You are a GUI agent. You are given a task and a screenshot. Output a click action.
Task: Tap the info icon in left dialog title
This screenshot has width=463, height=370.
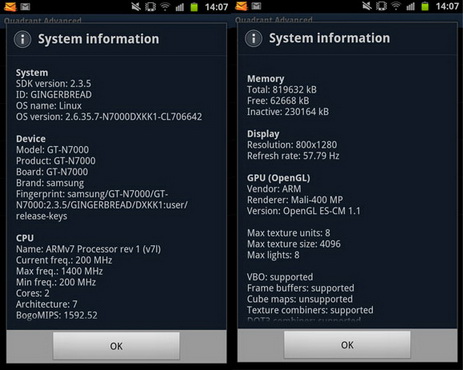(x=23, y=39)
